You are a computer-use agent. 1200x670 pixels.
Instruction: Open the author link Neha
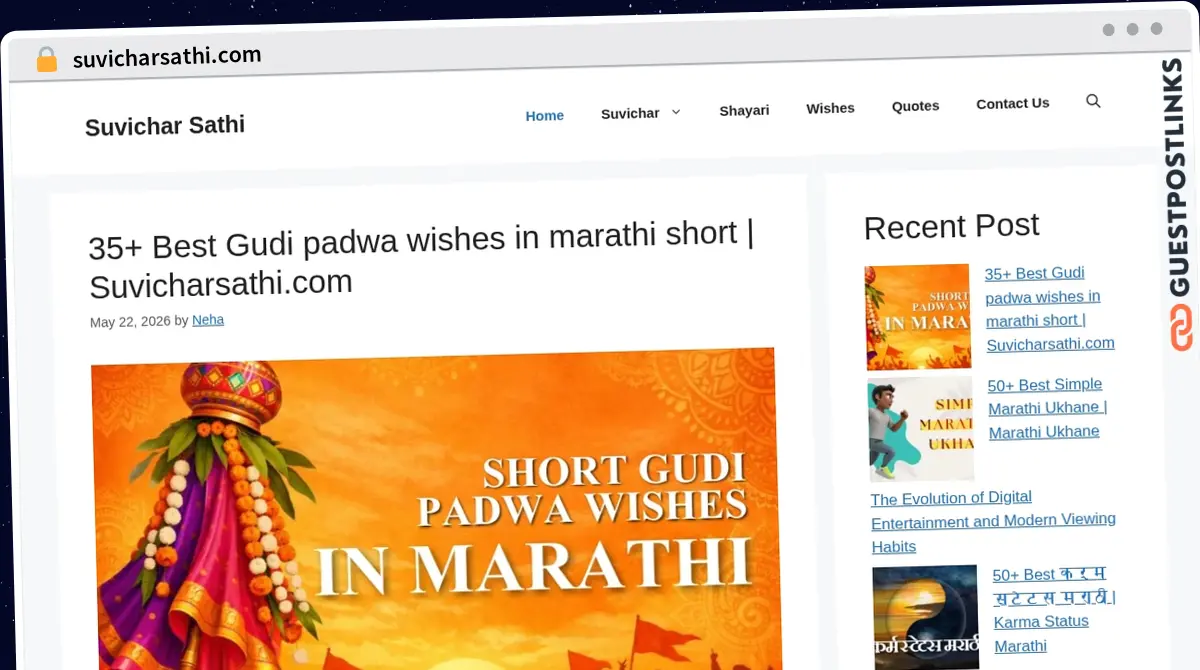click(x=208, y=320)
